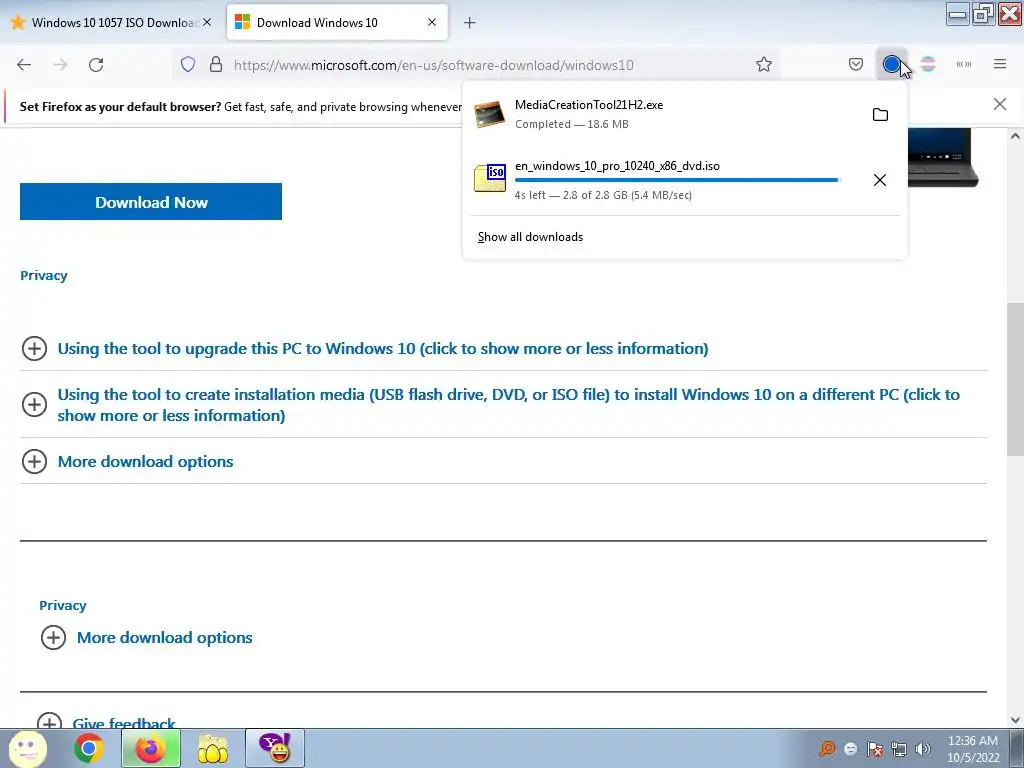Dismiss the default browser notification bar
The height and width of the screenshot is (768, 1024).
[x=999, y=104]
